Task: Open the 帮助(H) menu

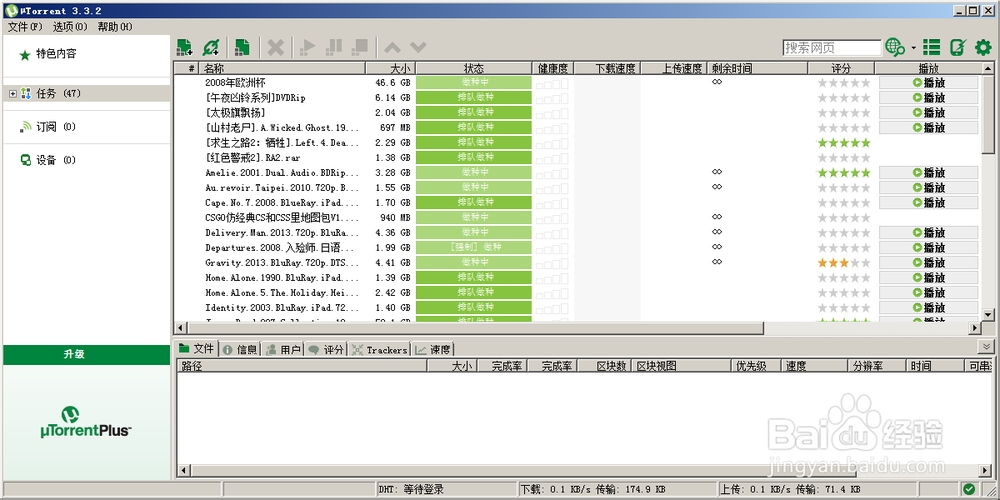Action: [x=115, y=27]
